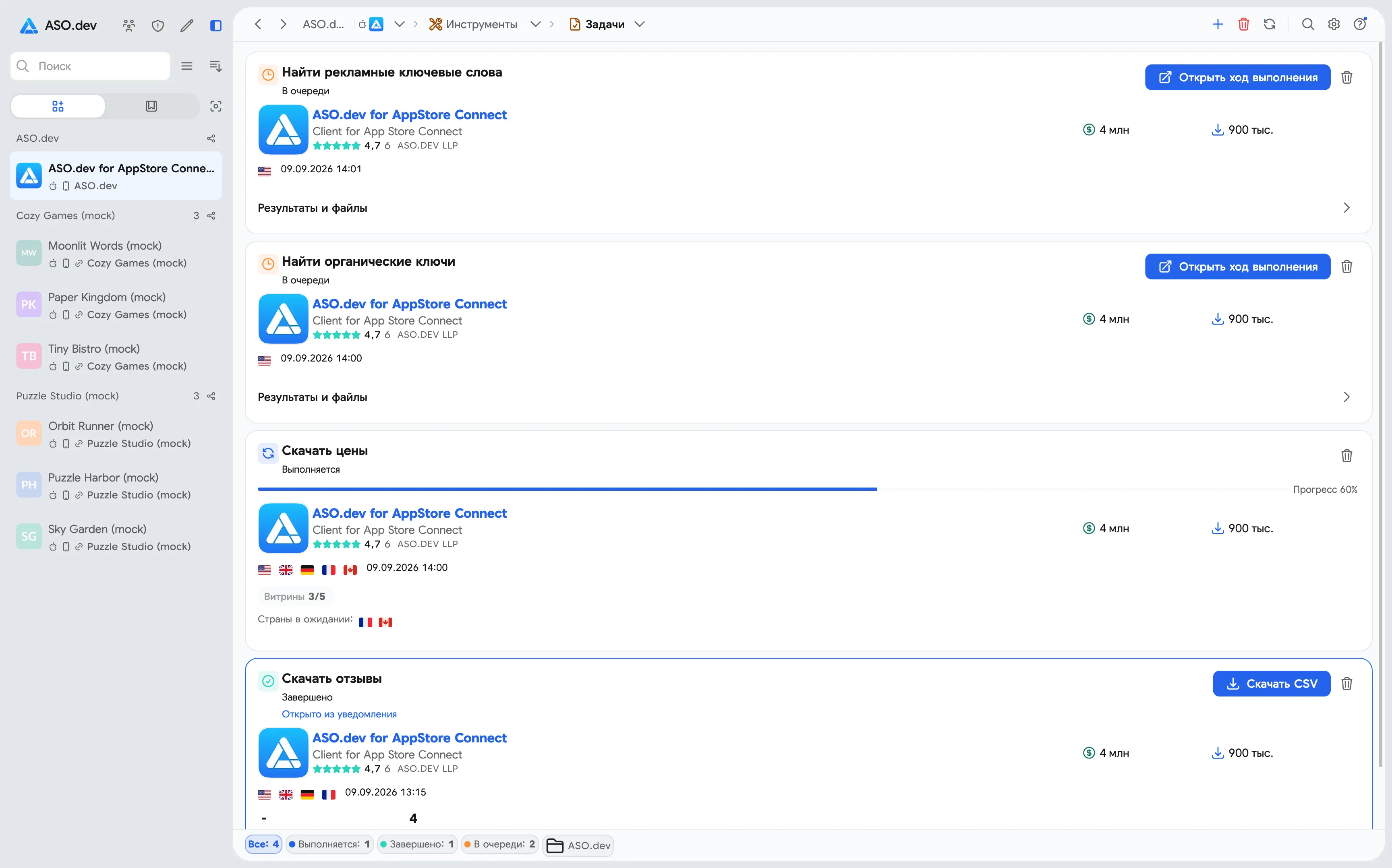Click the focus scan icon
1392x868 pixels.
216,106
